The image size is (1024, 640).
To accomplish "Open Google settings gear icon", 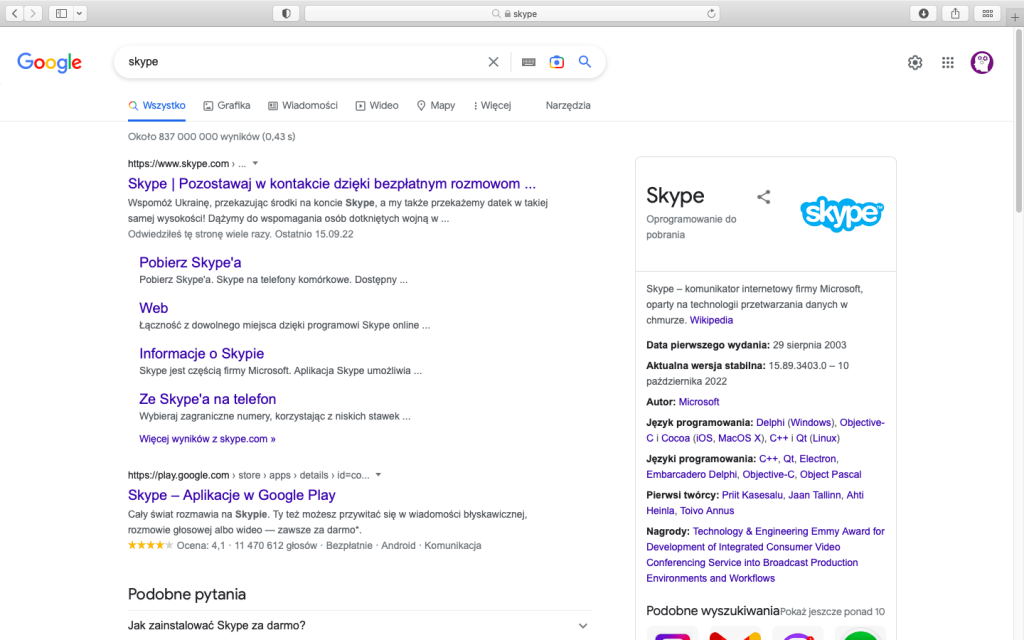I will click(x=915, y=63).
